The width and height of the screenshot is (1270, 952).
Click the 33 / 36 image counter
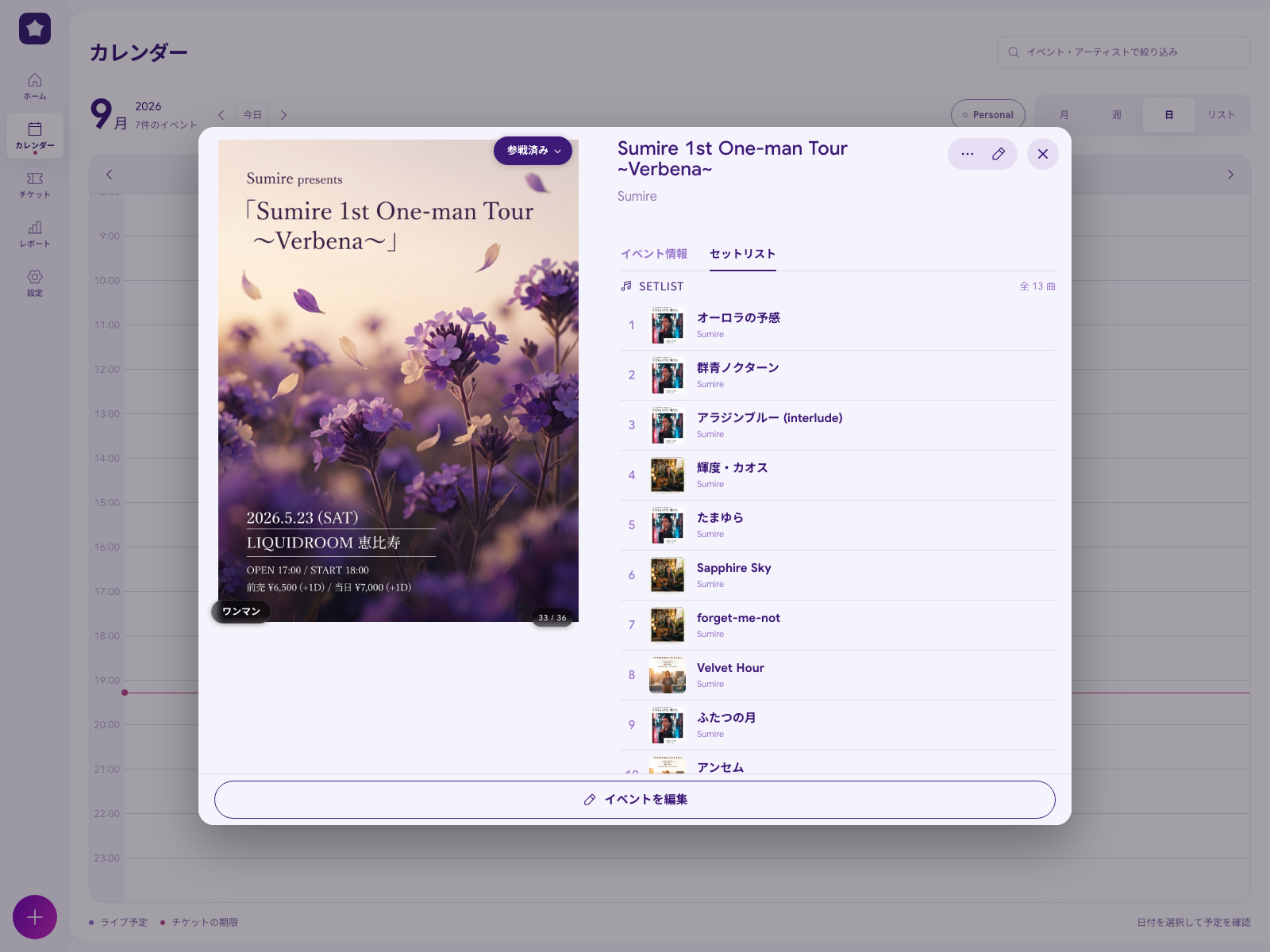[552, 618]
